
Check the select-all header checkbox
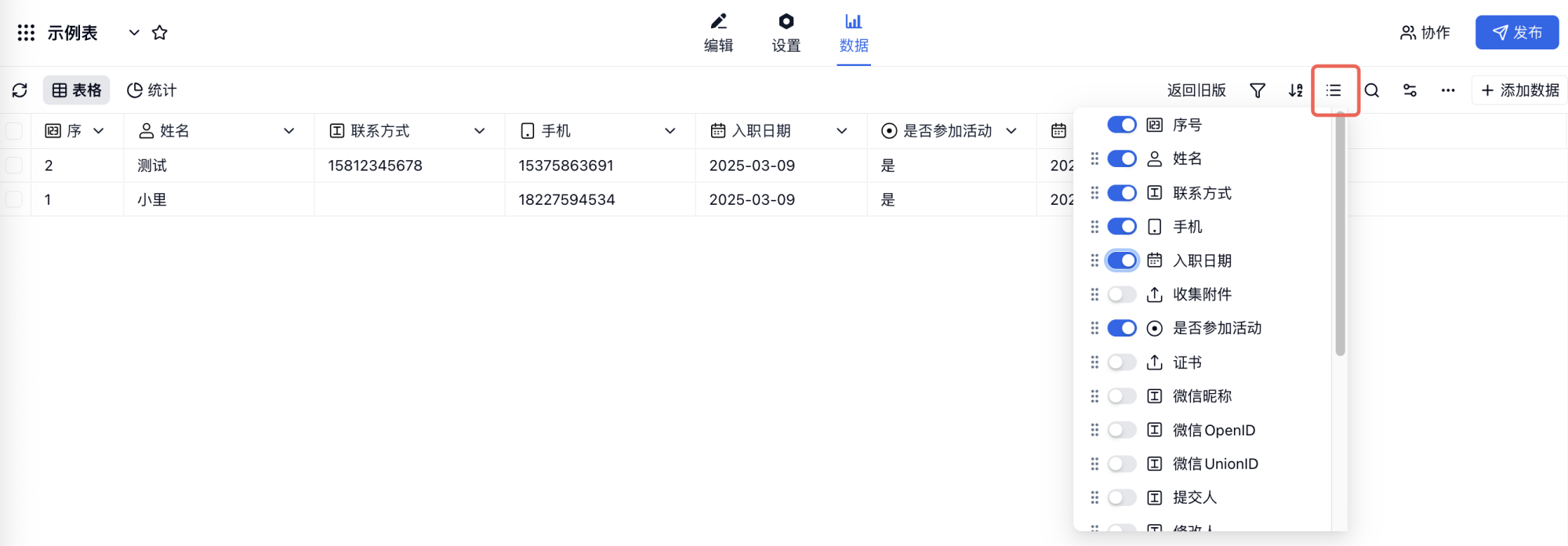pyautogui.click(x=14, y=131)
